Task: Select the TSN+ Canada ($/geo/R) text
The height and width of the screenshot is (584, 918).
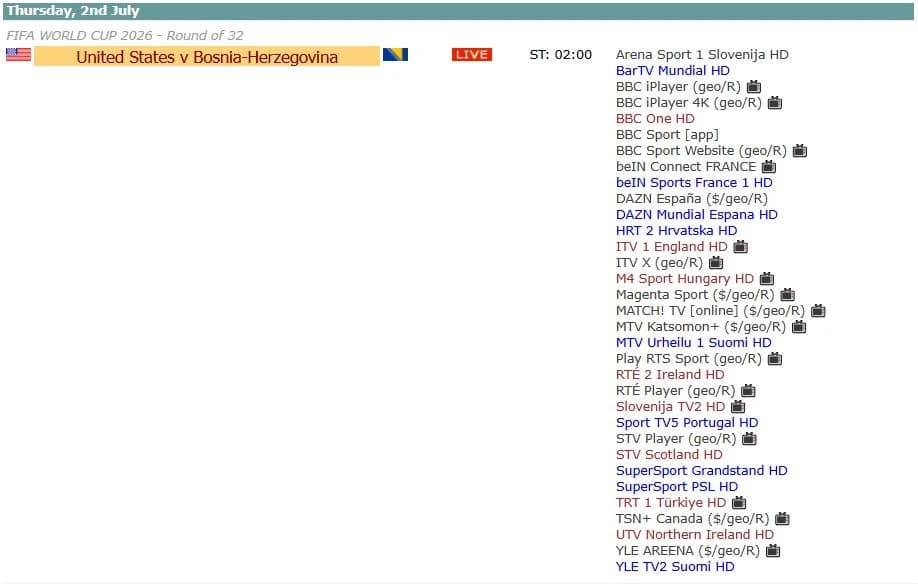Action: point(693,518)
